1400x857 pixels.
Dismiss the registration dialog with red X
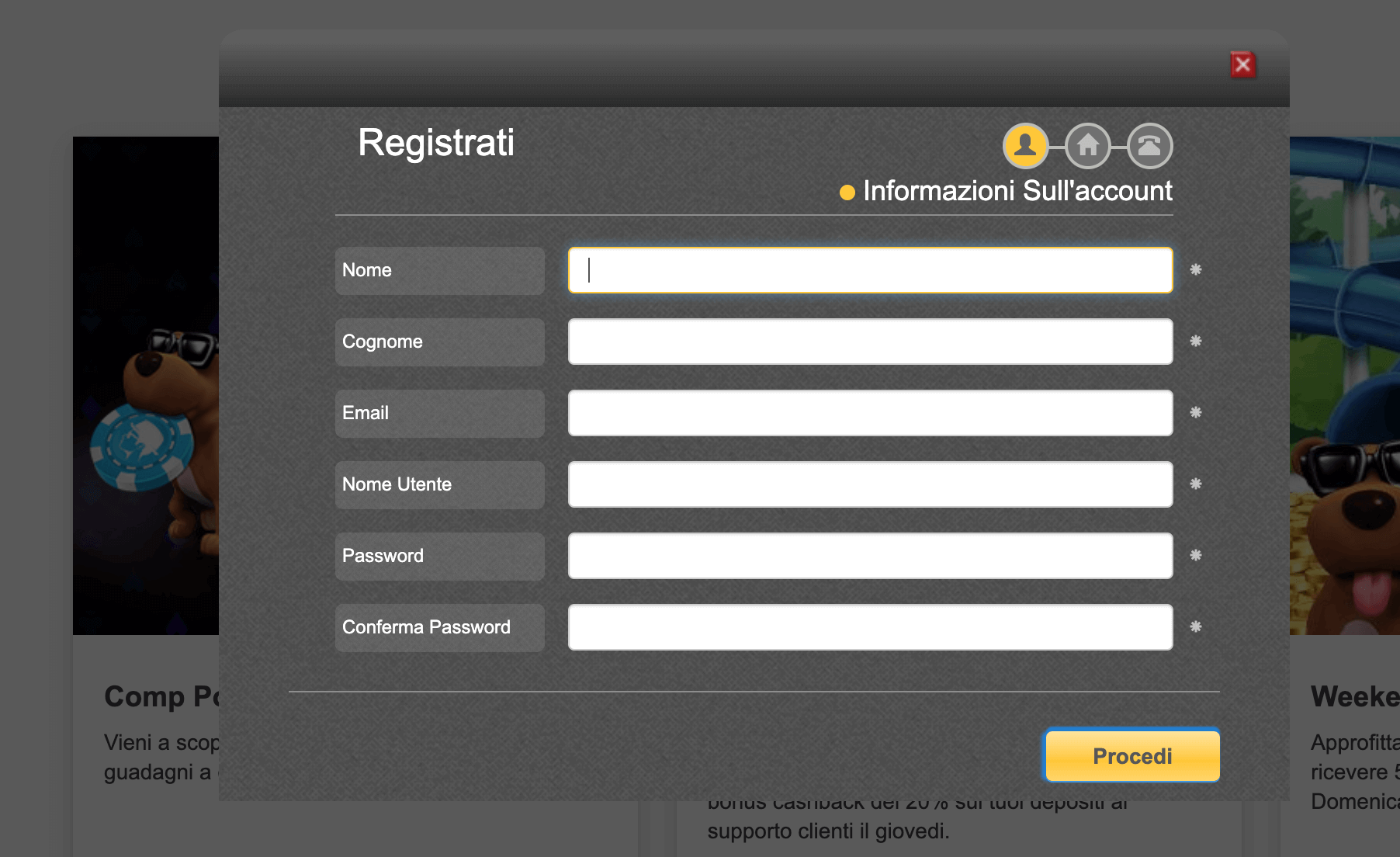click(1242, 65)
